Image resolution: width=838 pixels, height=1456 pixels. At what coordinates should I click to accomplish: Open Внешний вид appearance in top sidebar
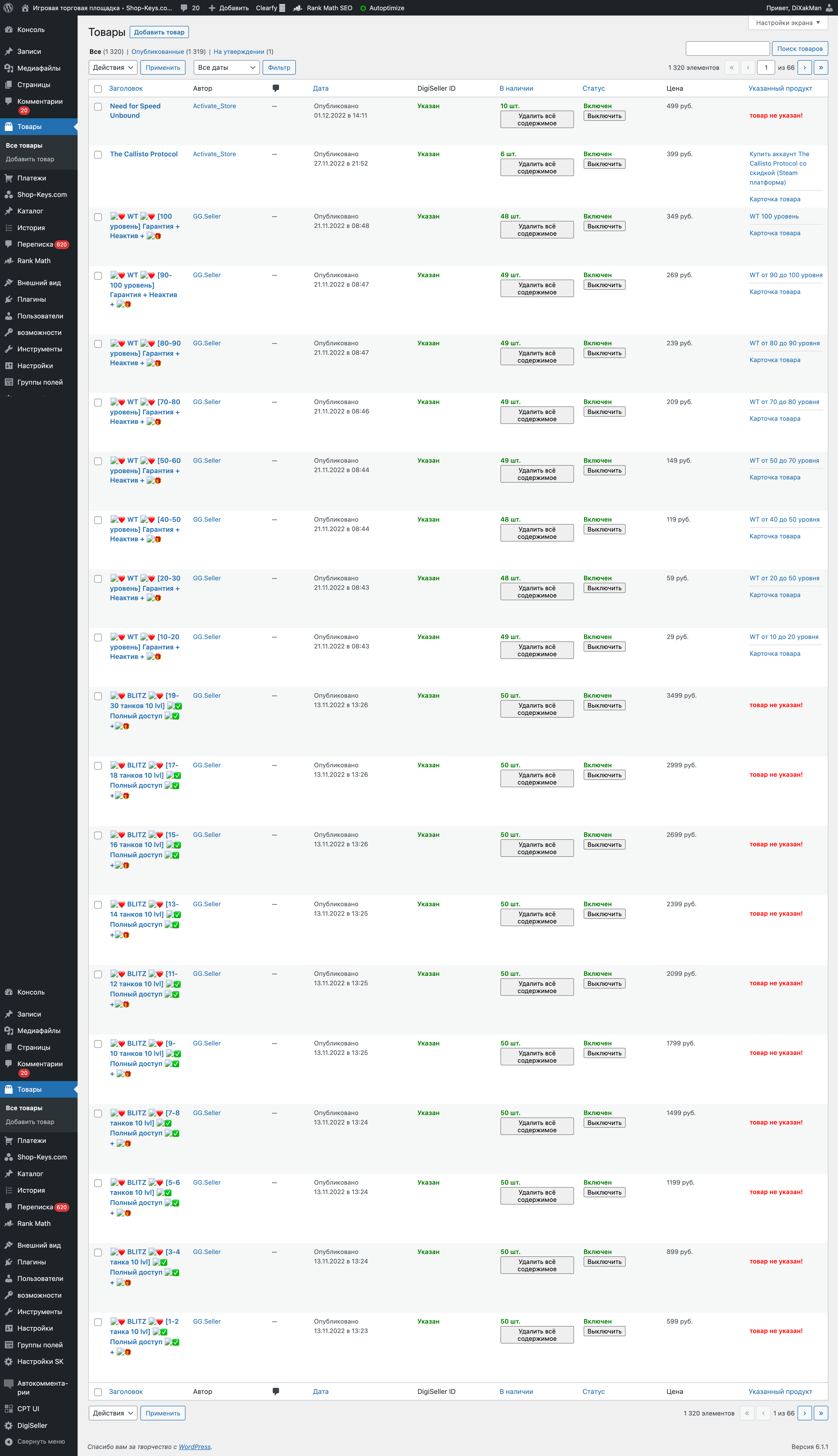39,283
